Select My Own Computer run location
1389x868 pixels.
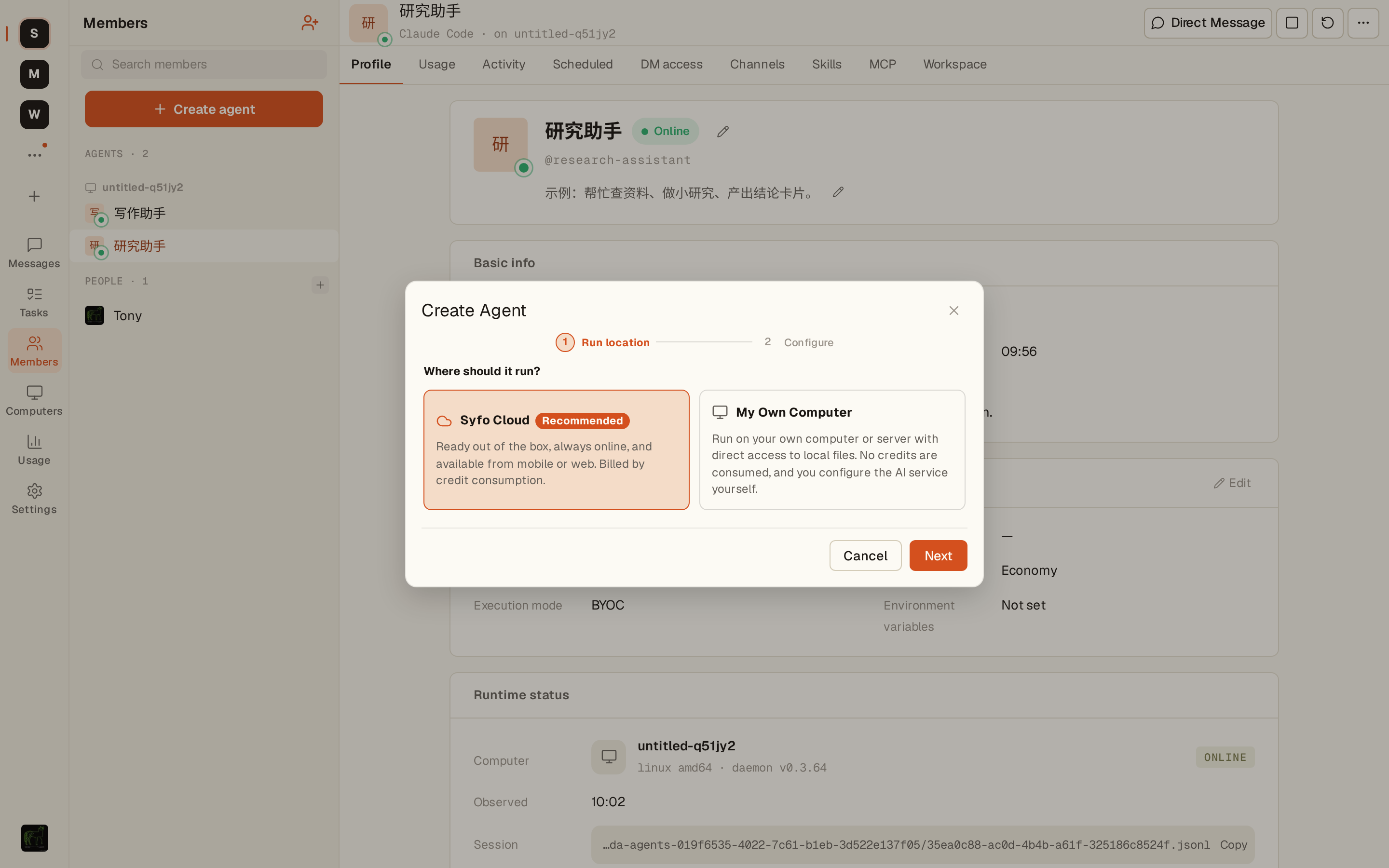[x=831, y=450]
